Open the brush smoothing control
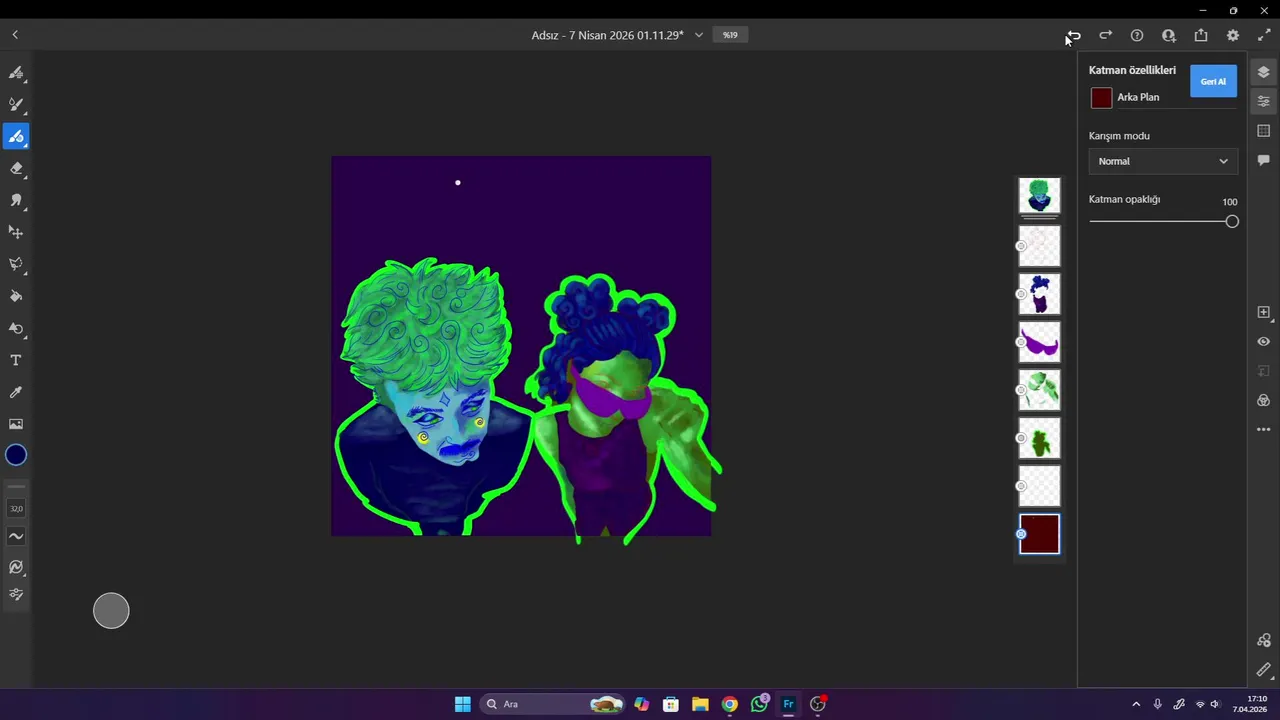This screenshot has height=720, width=1280. (x=16, y=536)
